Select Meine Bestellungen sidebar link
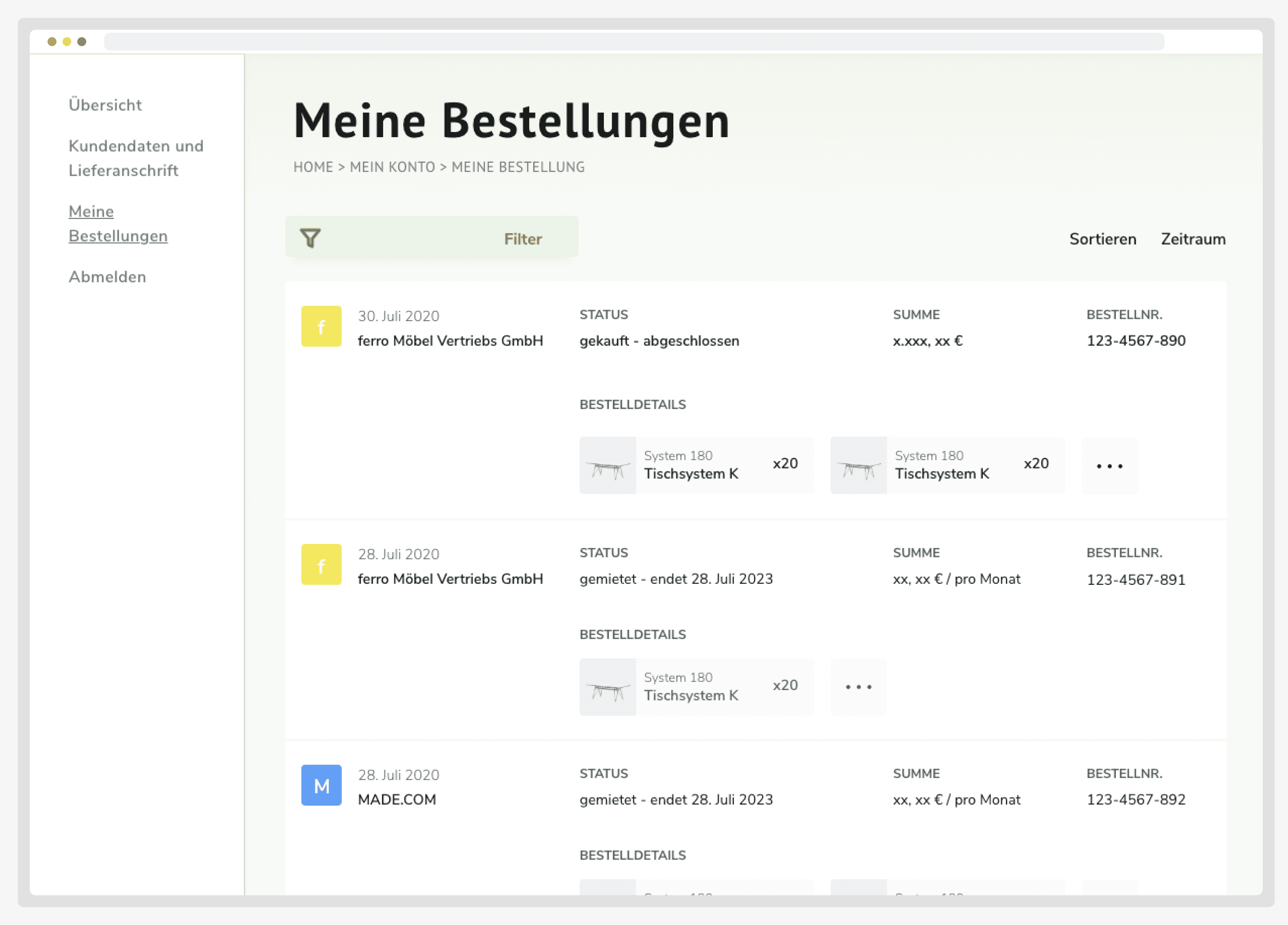 [x=117, y=223]
